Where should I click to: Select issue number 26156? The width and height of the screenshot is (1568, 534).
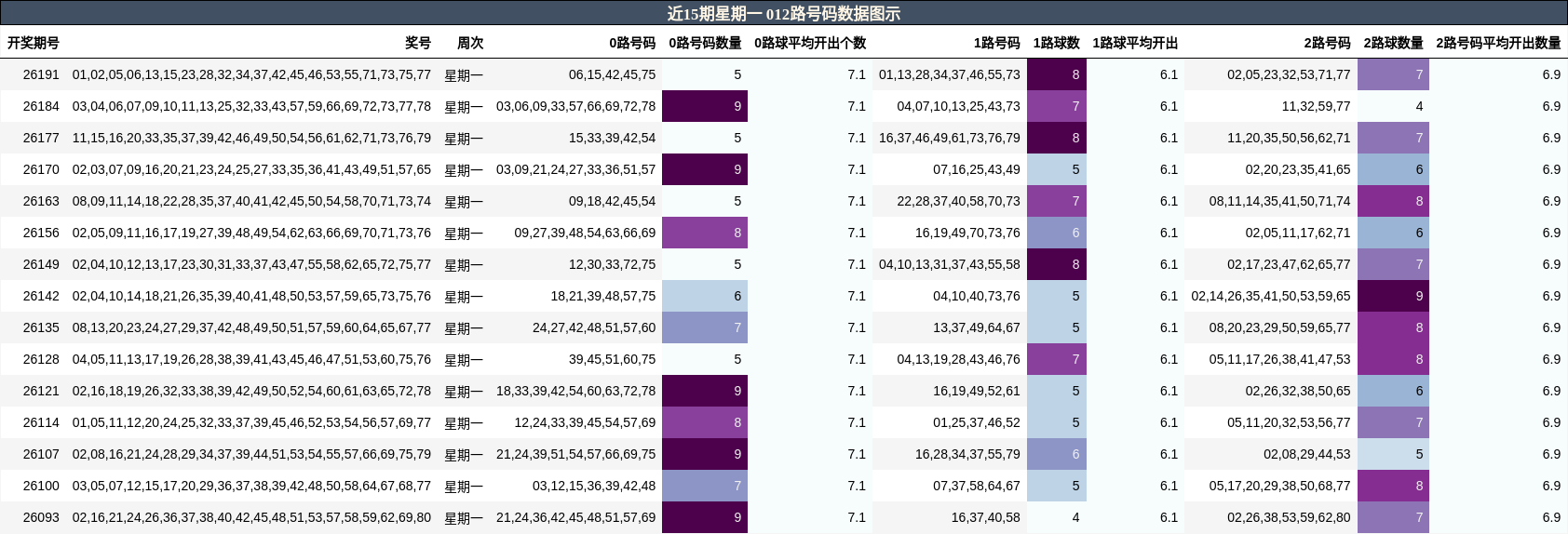(x=41, y=233)
